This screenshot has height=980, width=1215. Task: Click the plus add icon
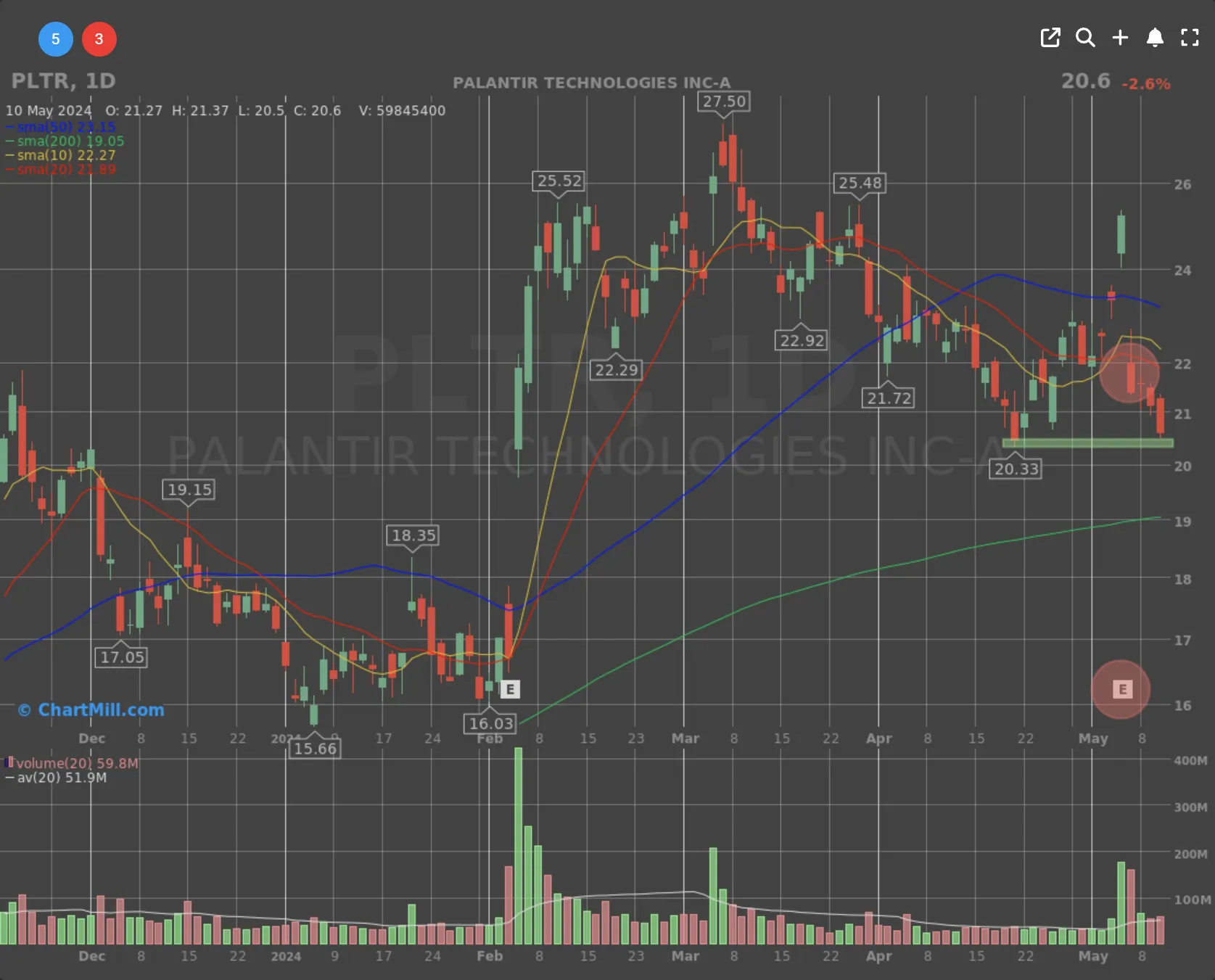(x=1120, y=38)
